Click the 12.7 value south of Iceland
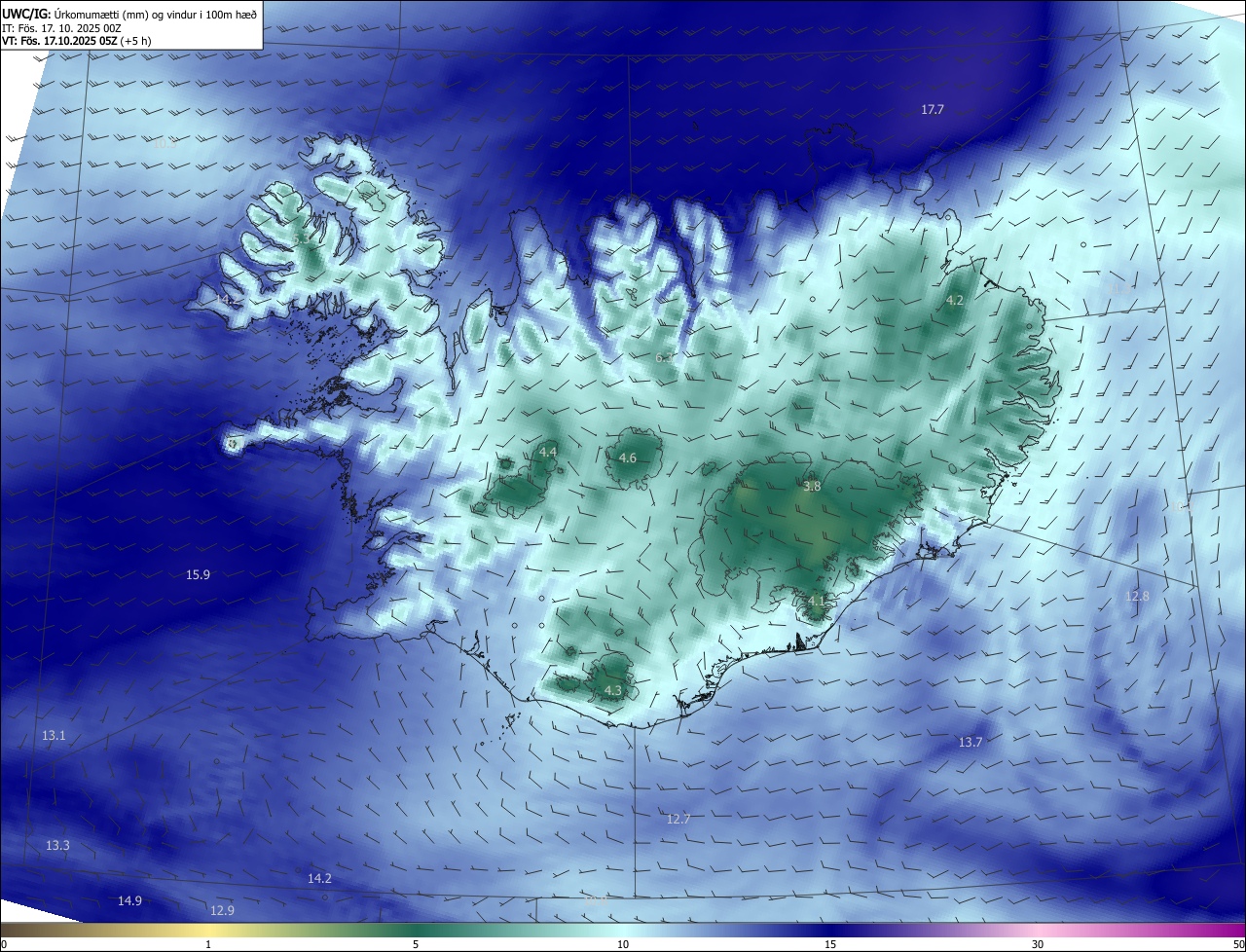The height and width of the screenshot is (952, 1246). point(678,820)
